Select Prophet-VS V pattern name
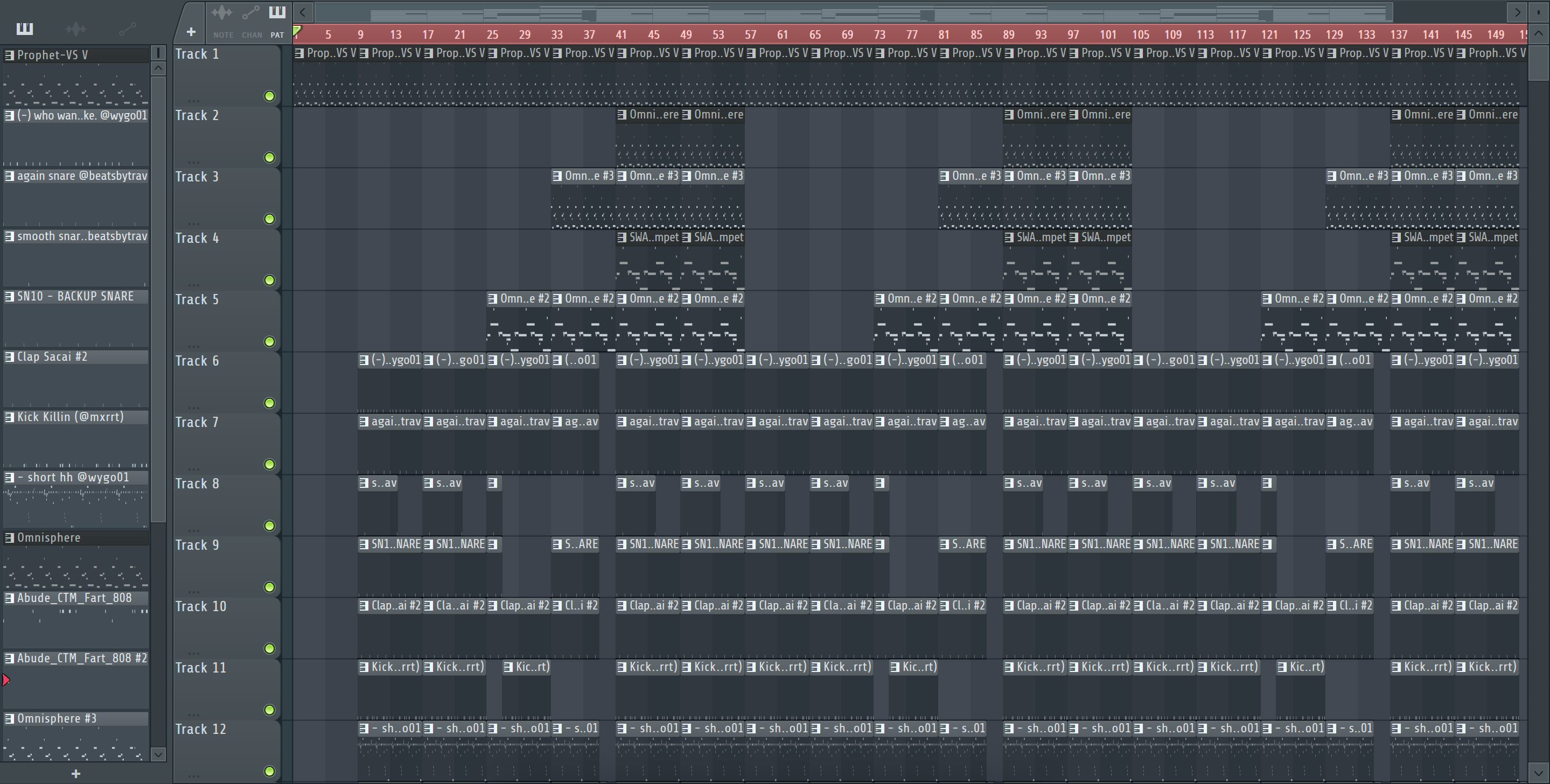Image resolution: width=1550 pixels, height=784 pixels. click(x=52, y=55)
